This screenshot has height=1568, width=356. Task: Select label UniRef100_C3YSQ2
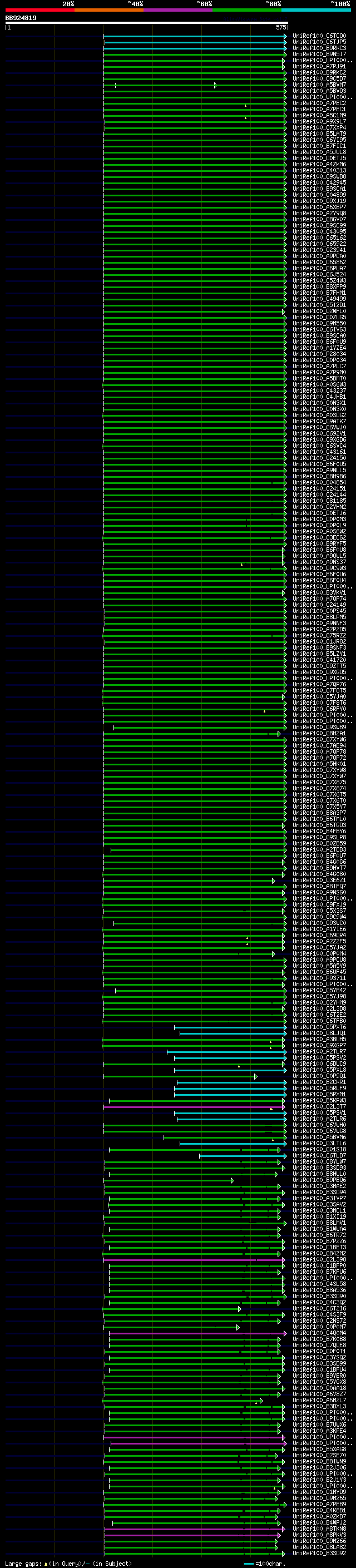[x=319, y=1357]
